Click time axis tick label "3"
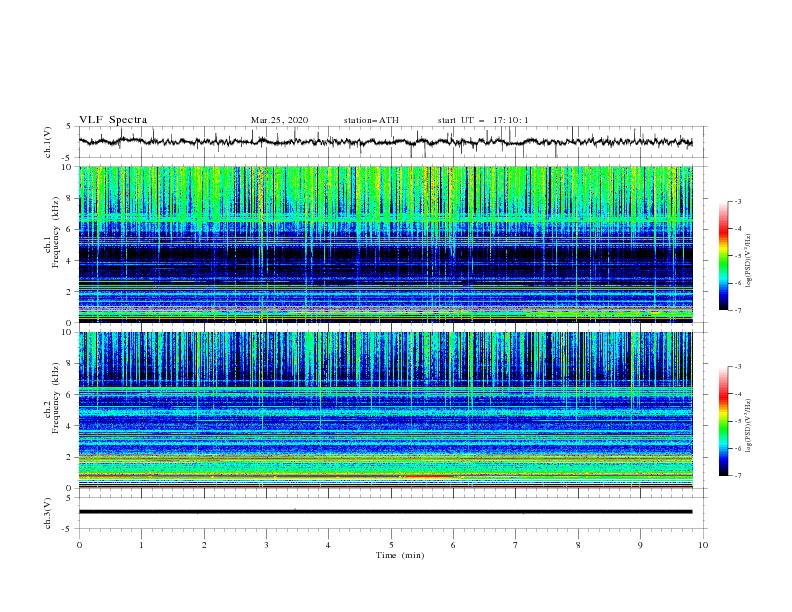 pos(266,545)
